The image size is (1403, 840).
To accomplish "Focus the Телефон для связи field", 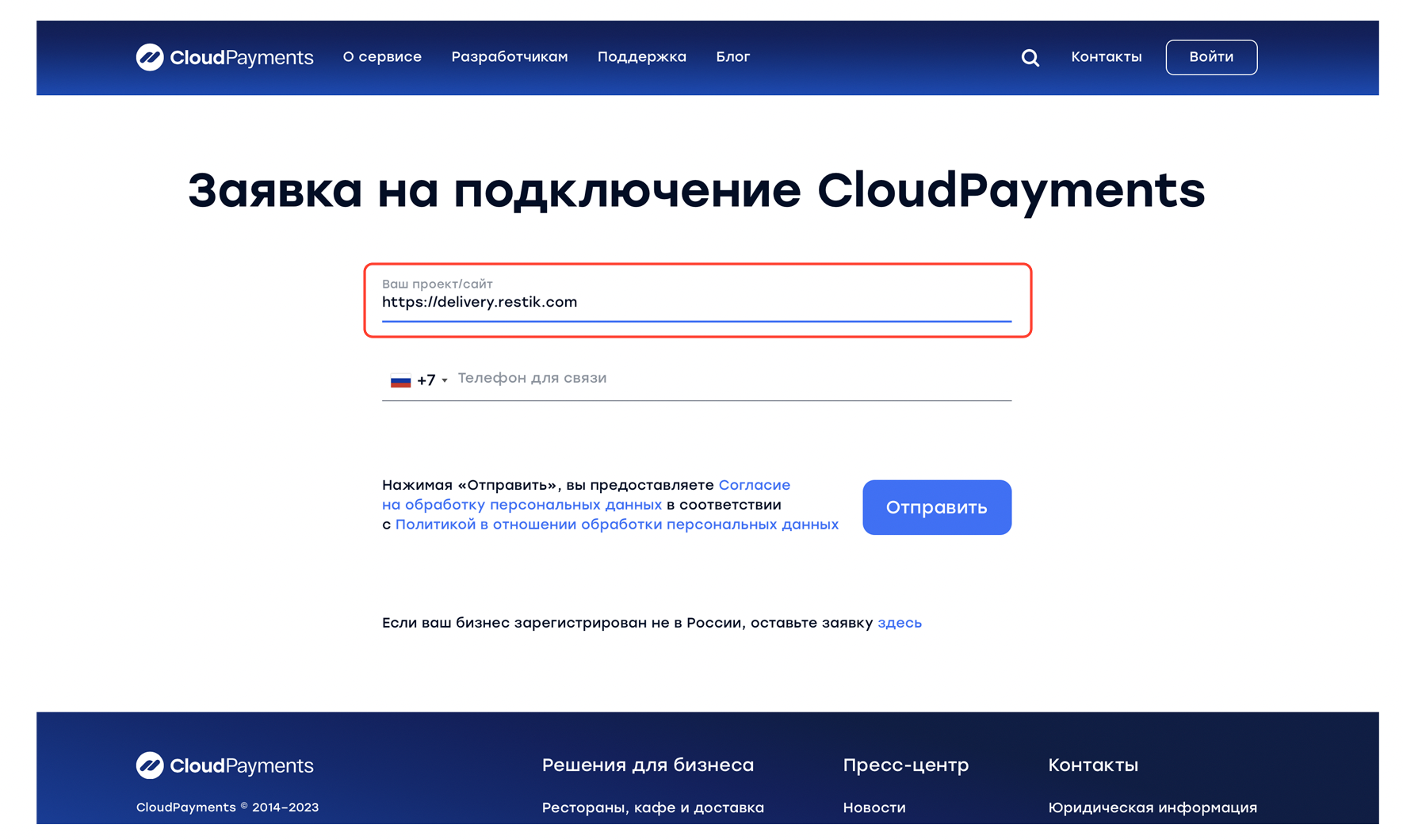I will (x=733, y=379).
